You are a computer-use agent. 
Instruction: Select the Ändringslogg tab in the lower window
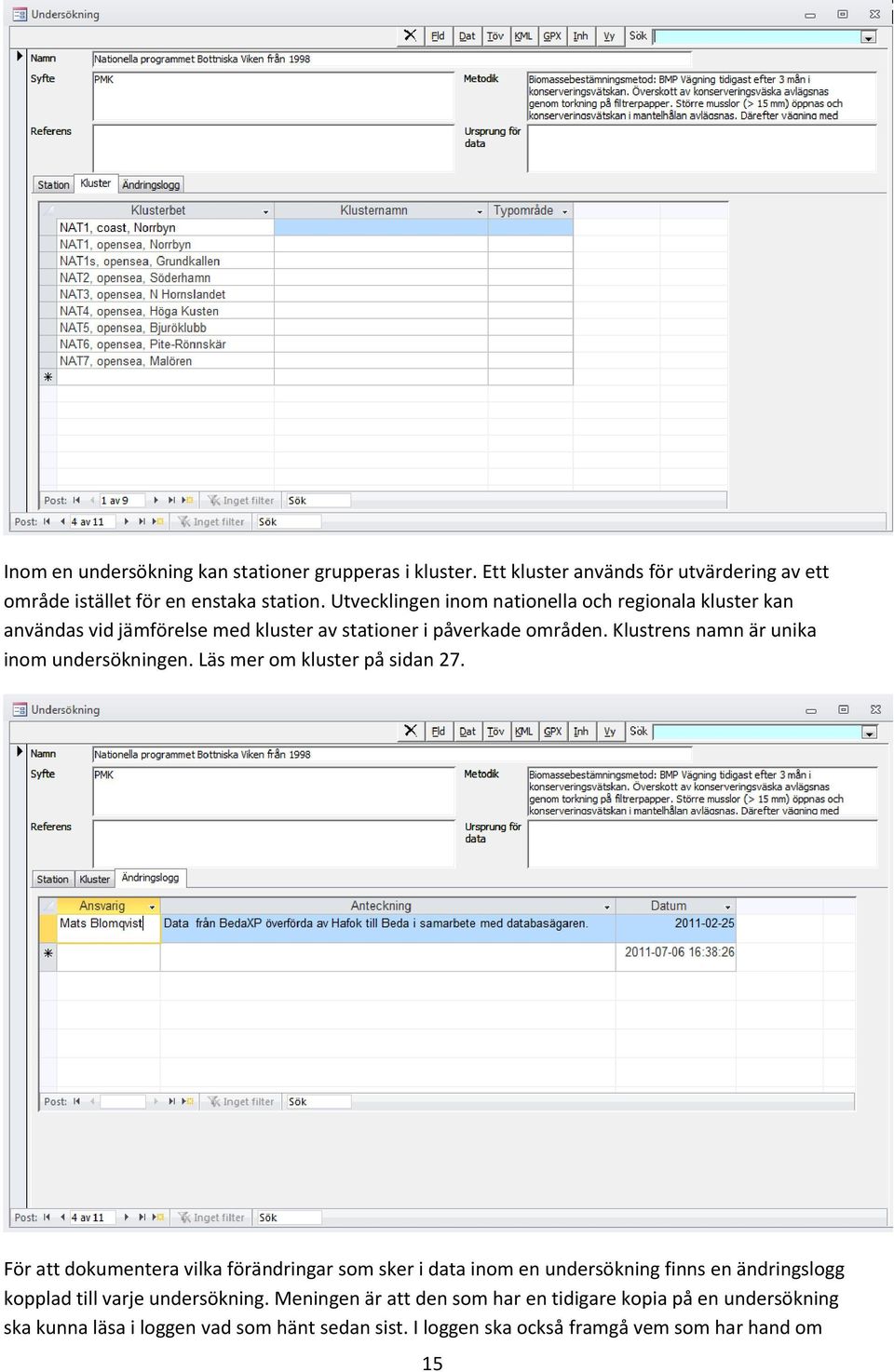pos(150,878)
